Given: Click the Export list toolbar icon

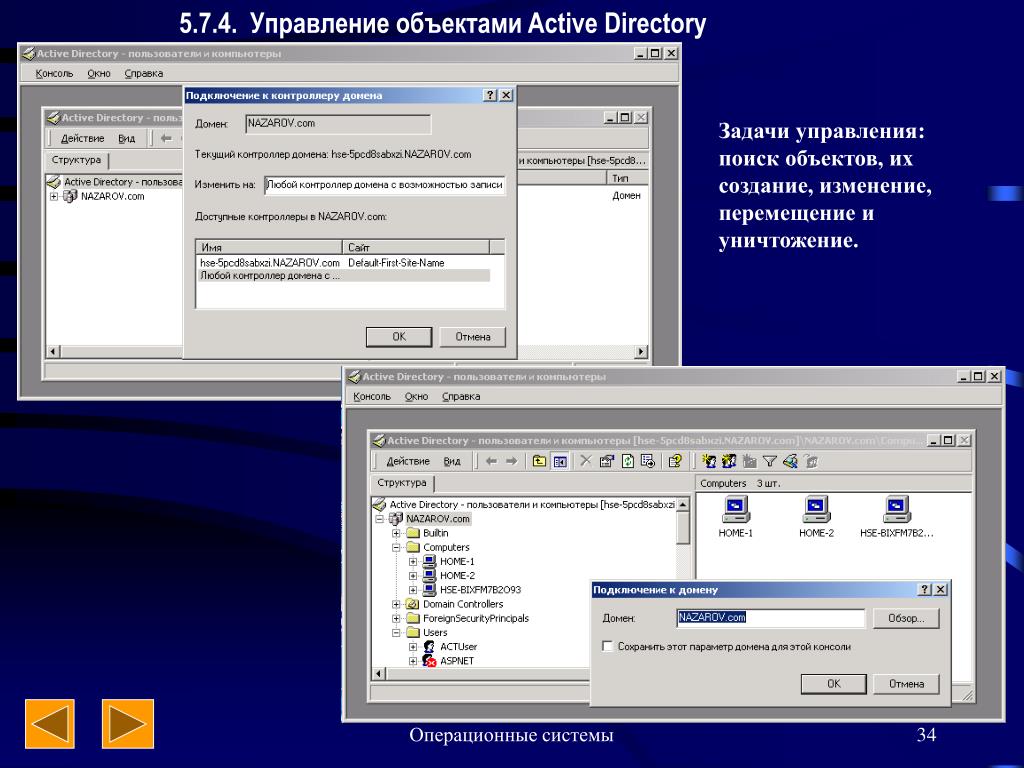Looking at the screenshot, I should point(648,461).
